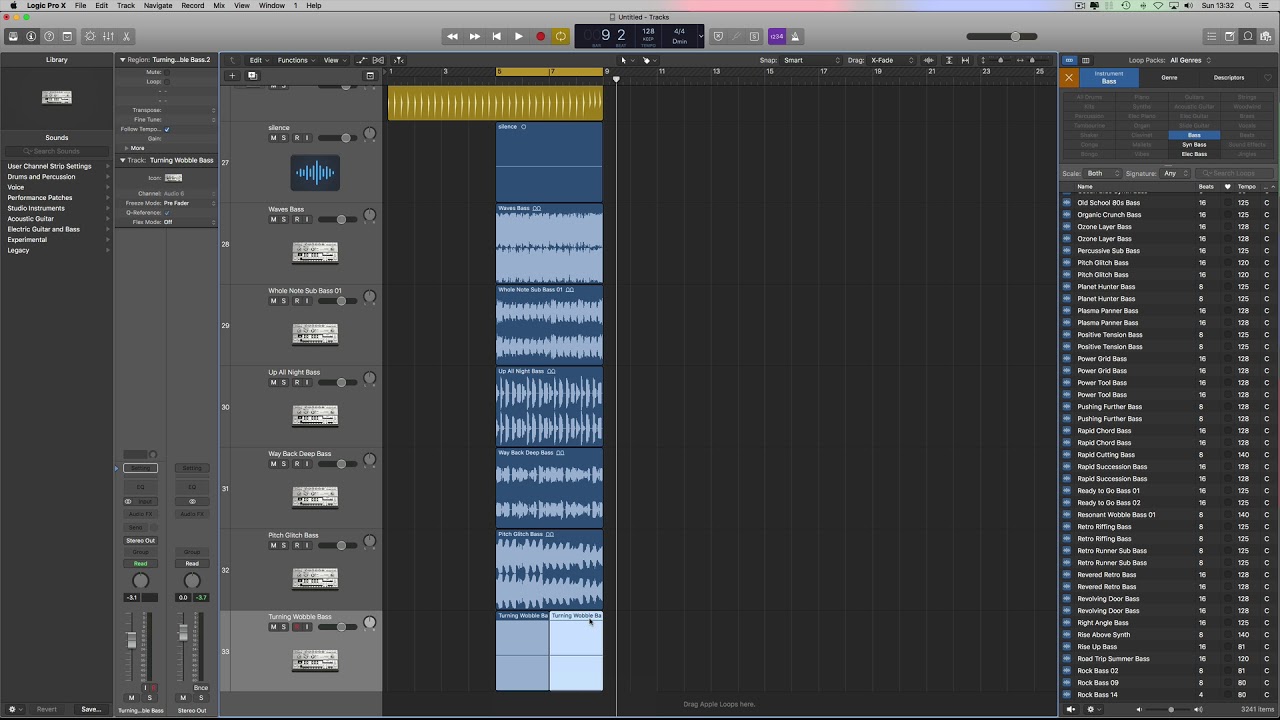Solo the Up All Night Bass track

coord(284,382)
